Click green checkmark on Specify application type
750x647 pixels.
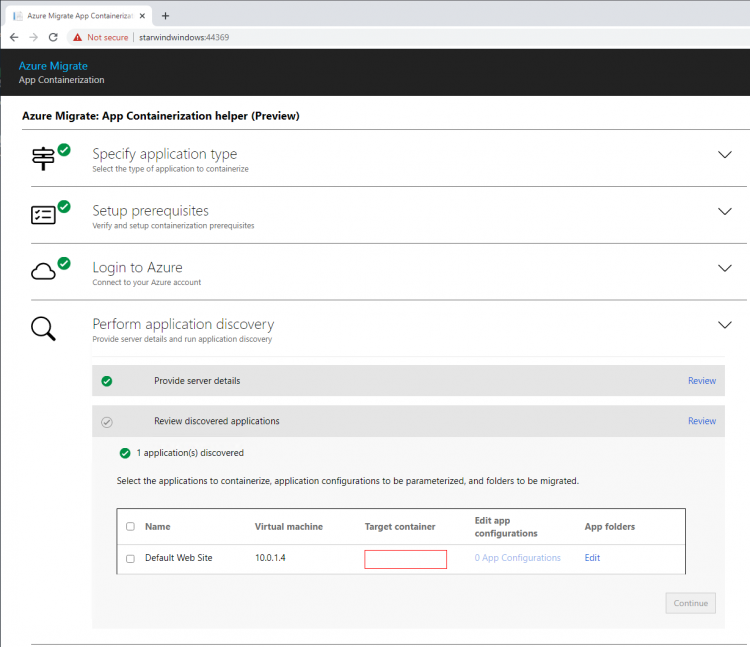click(64, 150)
